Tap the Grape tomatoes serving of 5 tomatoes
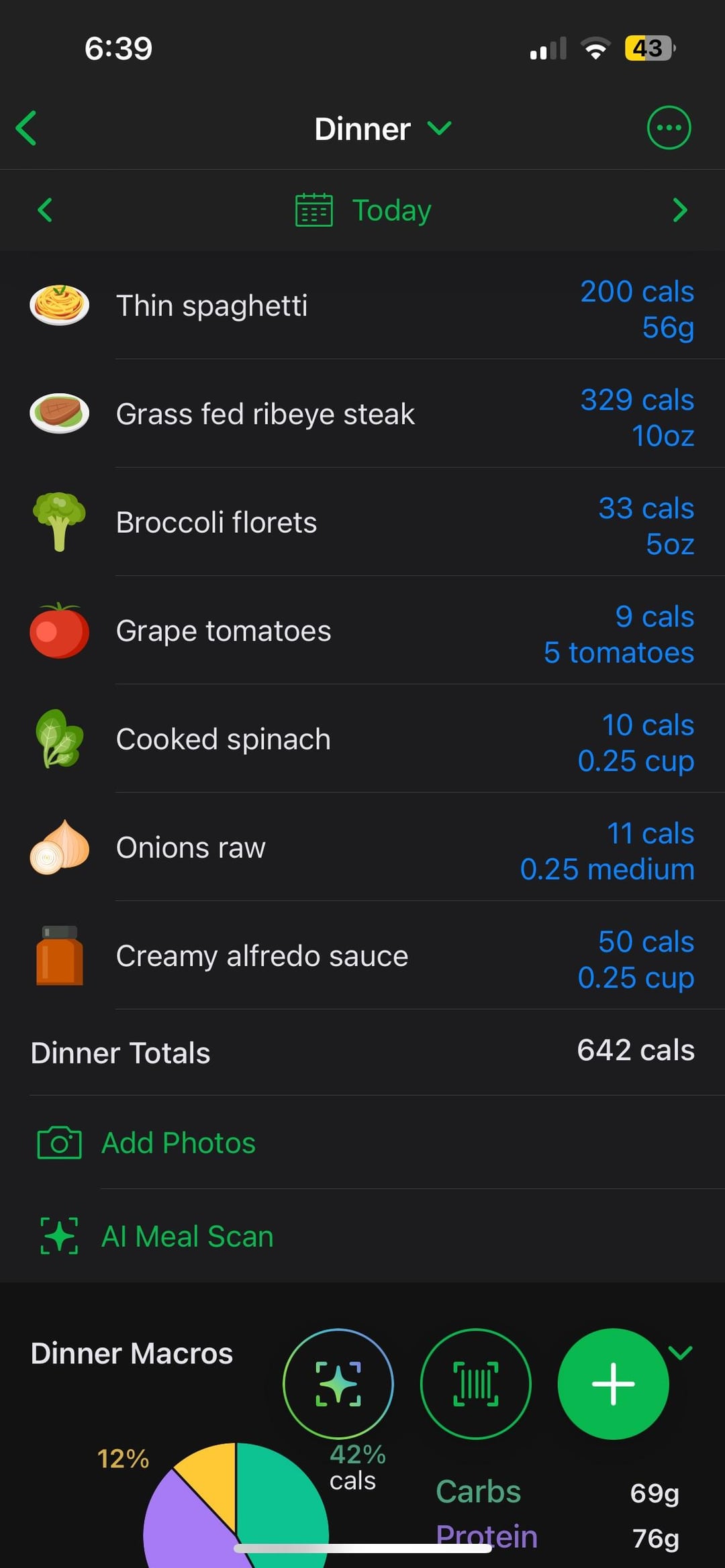725x1568 pixels. [x=618, y=652]
